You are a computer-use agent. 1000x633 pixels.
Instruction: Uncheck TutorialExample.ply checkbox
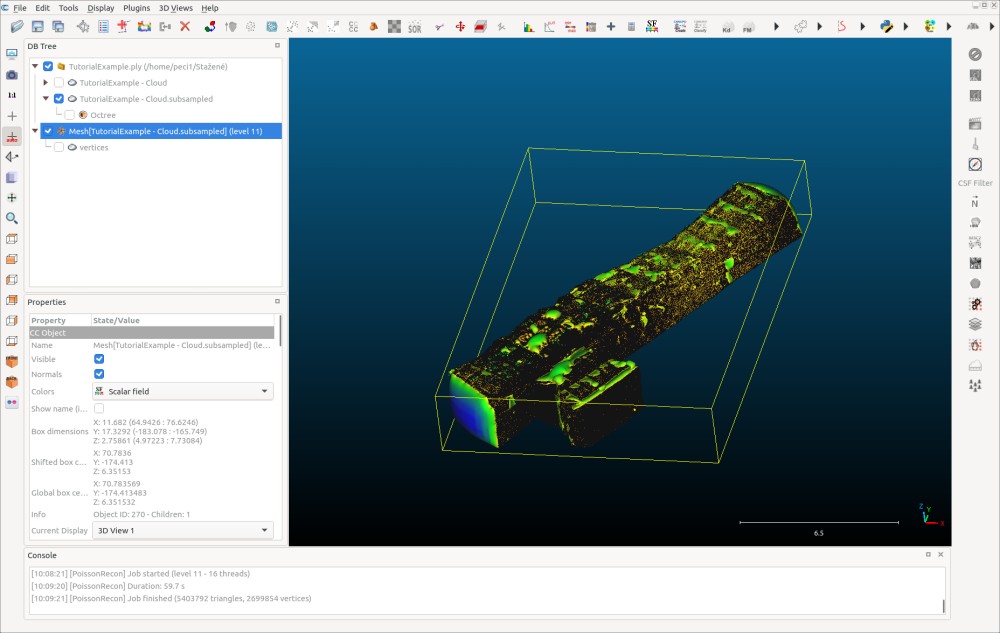tap(48, 66)
